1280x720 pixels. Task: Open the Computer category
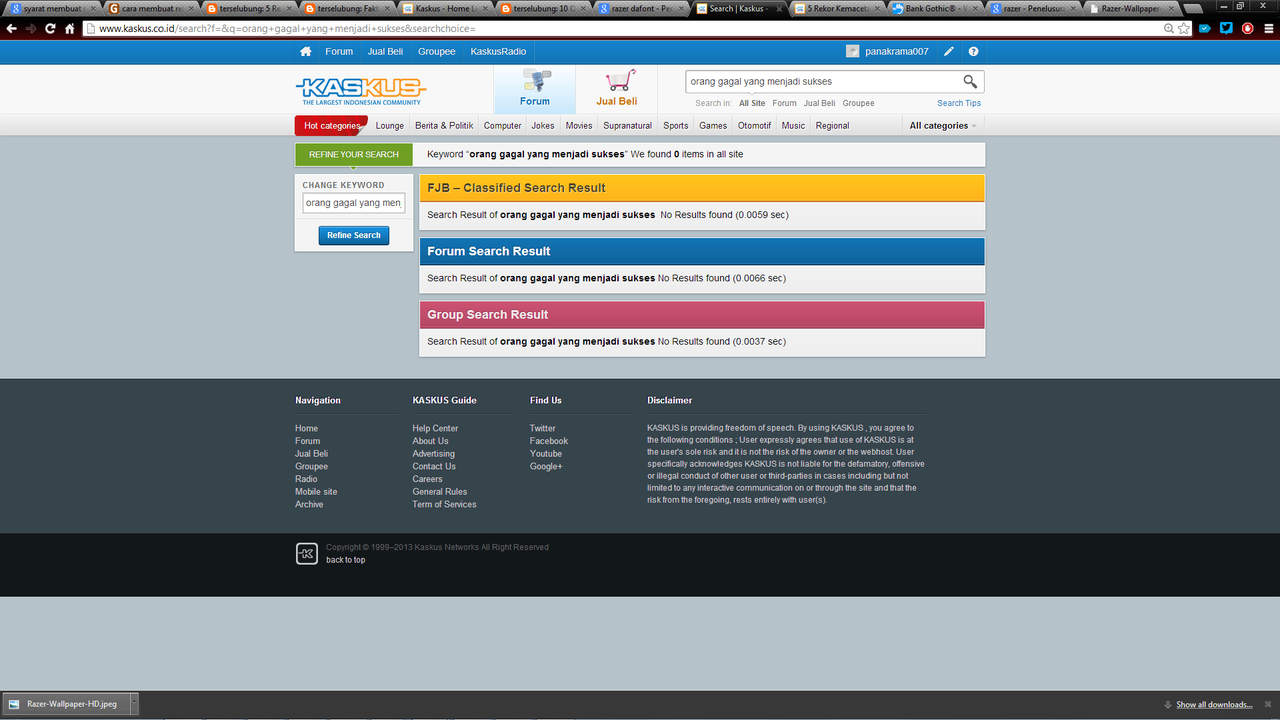502,126
